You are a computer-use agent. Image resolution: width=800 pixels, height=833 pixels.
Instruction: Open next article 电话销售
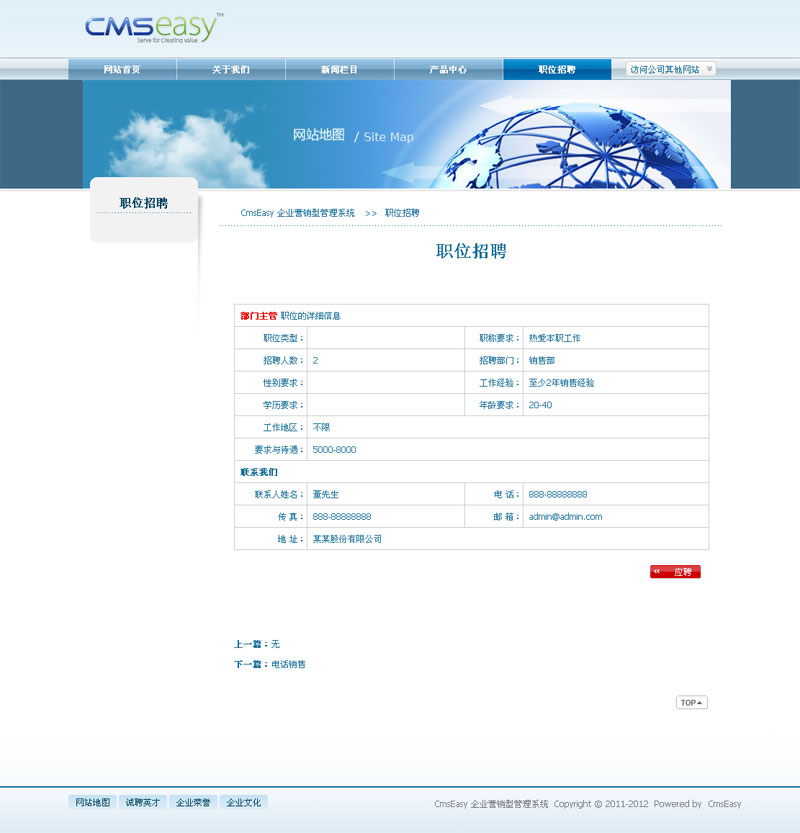[289, 664]
